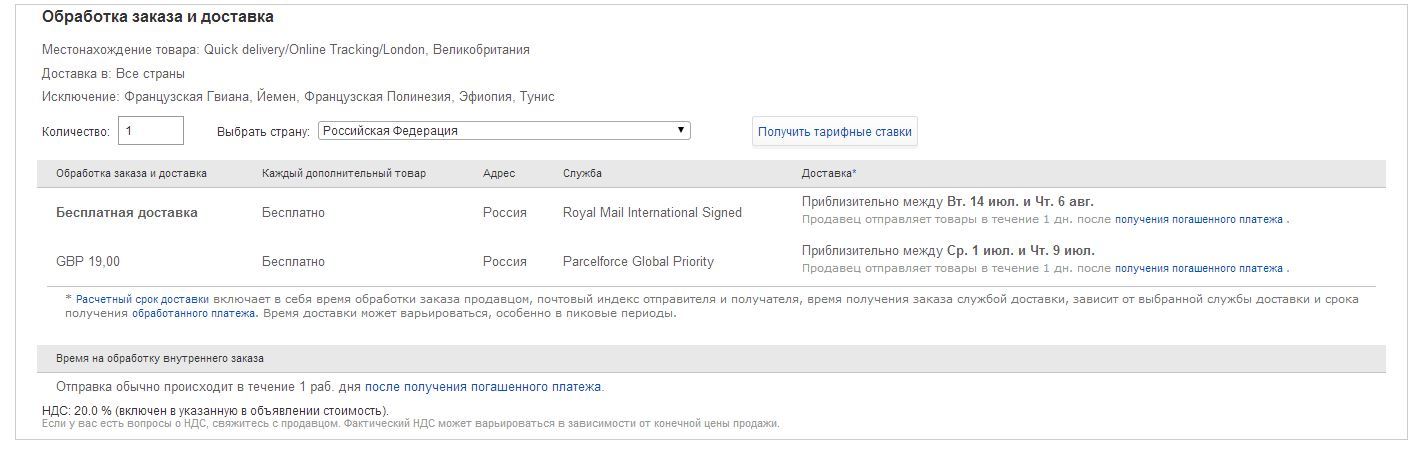Click the Каждый дополнительный товар column header
Screen dimensions: 1428x452
(344, 174)
